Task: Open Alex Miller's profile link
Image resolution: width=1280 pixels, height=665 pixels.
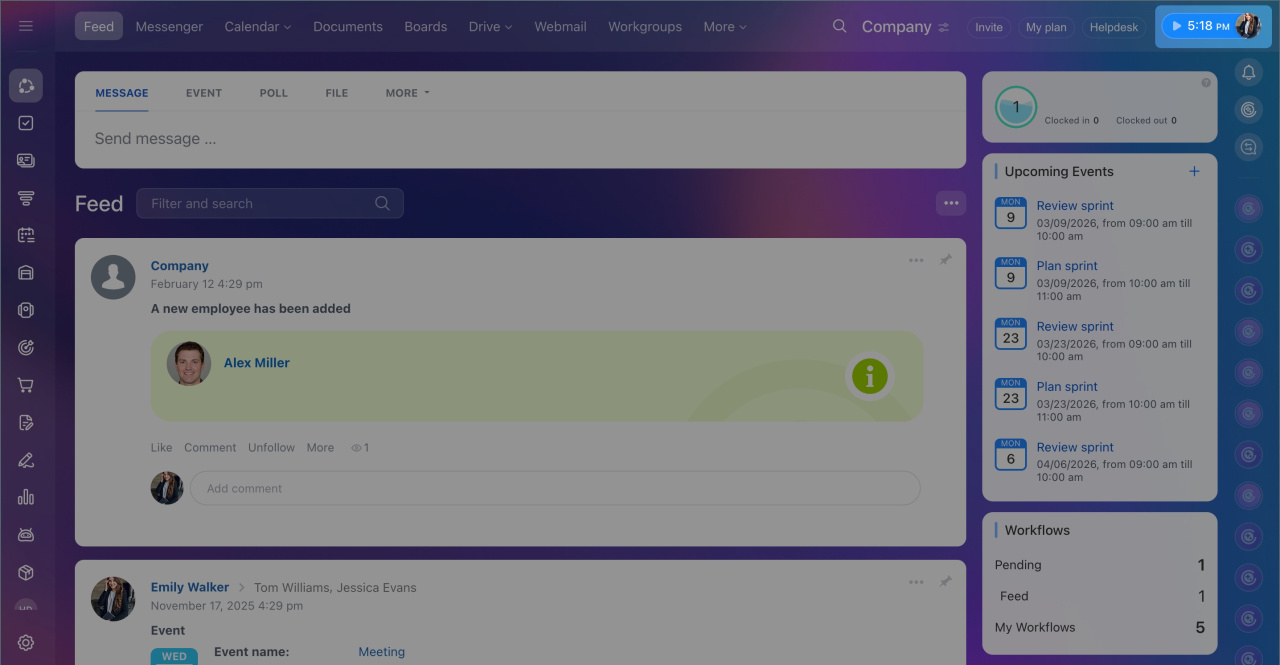Action: click(x=256, y=363)
